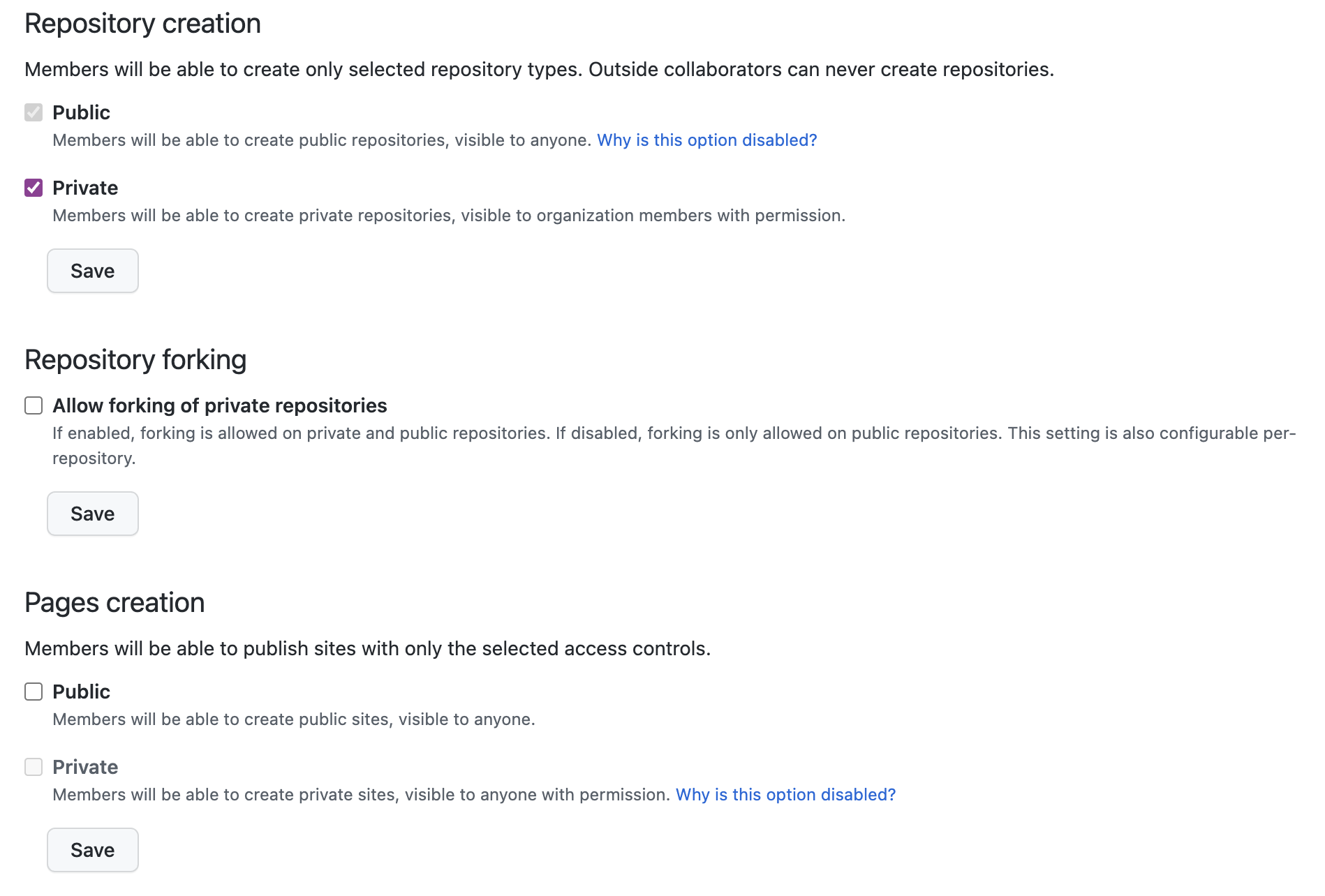1325x896 pixels.
Task: Click the Public label under Repository creation
Action: click(x=81, y=112)
